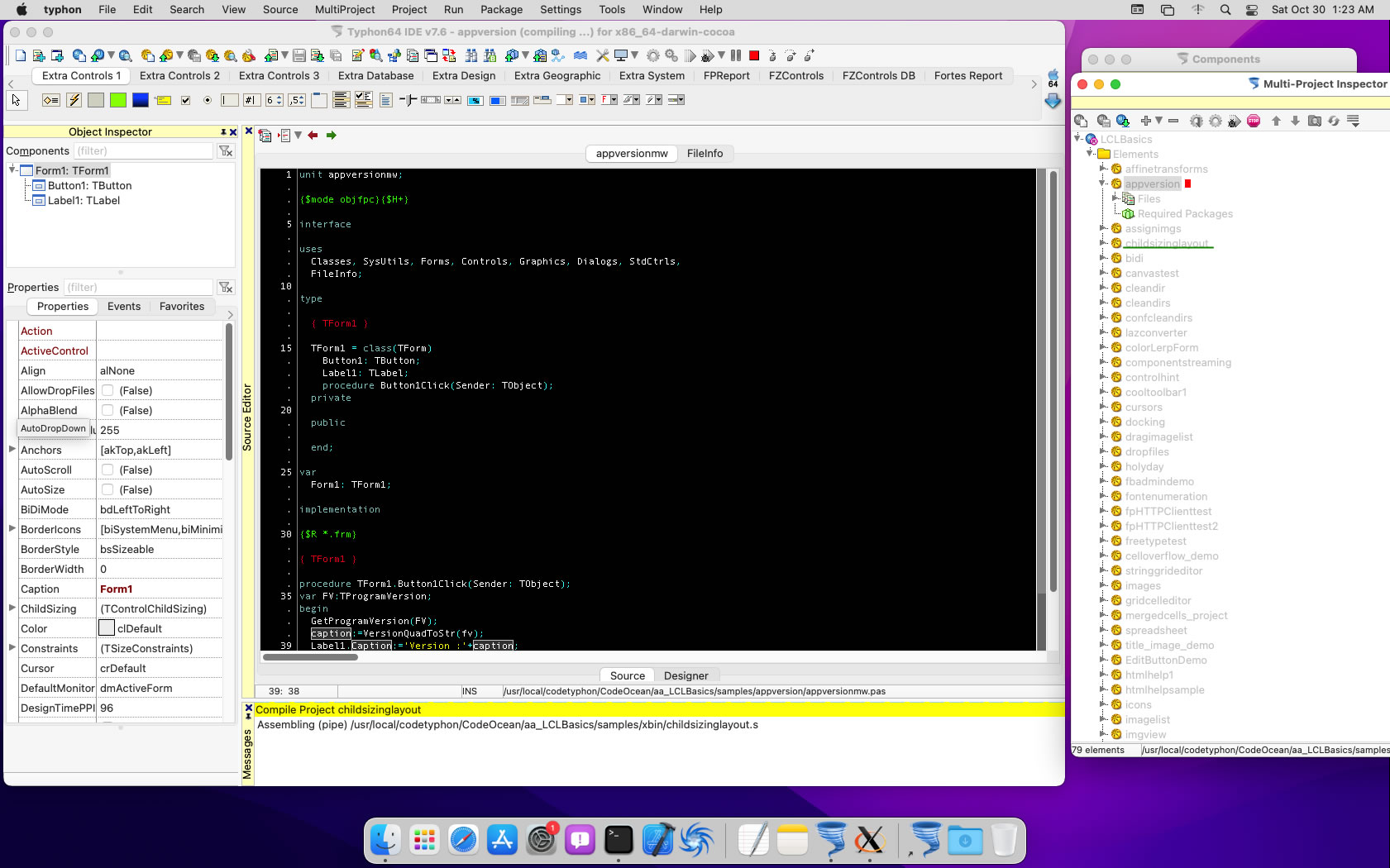1390x868 pixels.
Task: Click the blue X to close the Messages panel
Action: pos(248,708)
